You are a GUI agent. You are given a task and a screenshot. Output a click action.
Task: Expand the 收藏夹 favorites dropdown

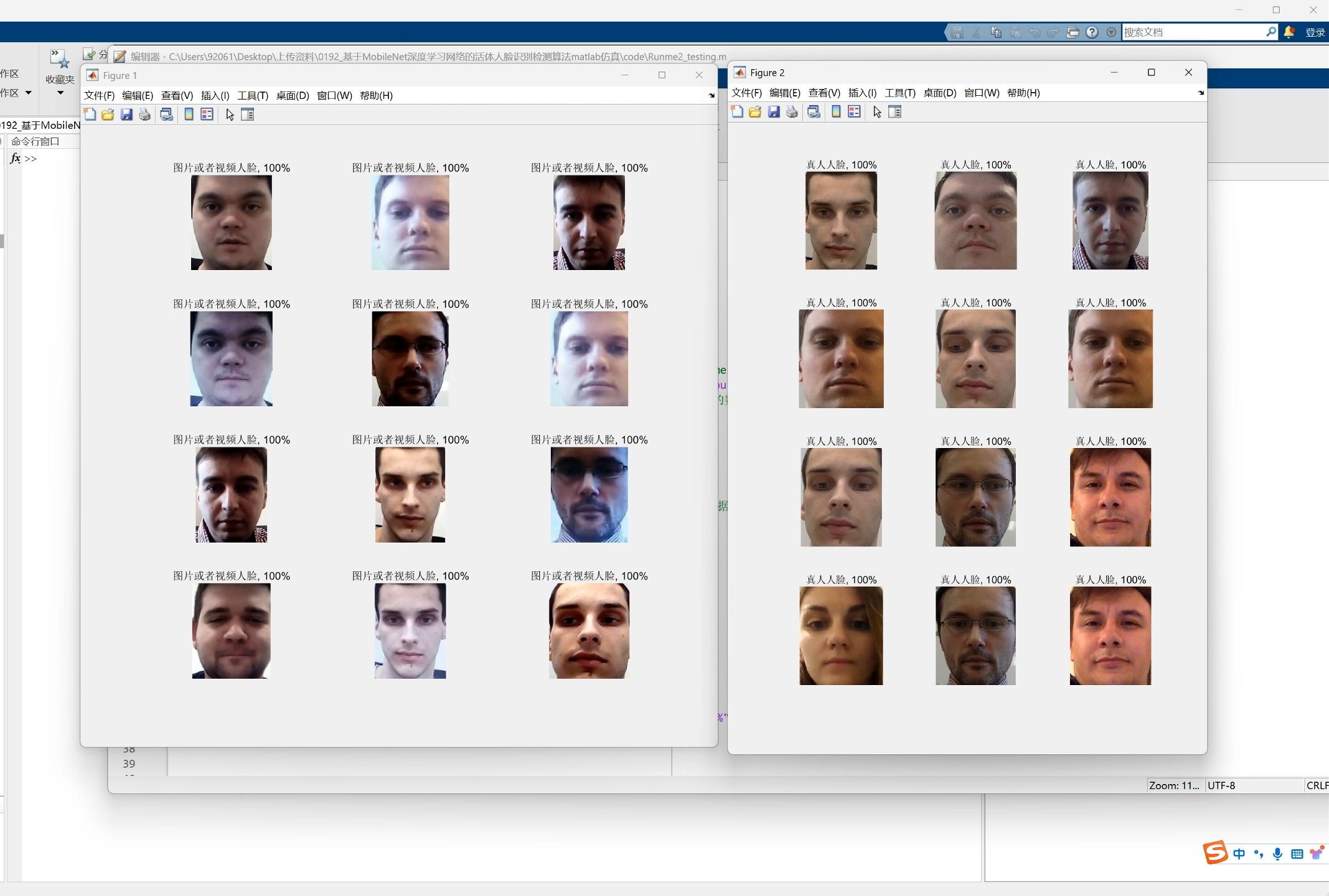point(60,93)
